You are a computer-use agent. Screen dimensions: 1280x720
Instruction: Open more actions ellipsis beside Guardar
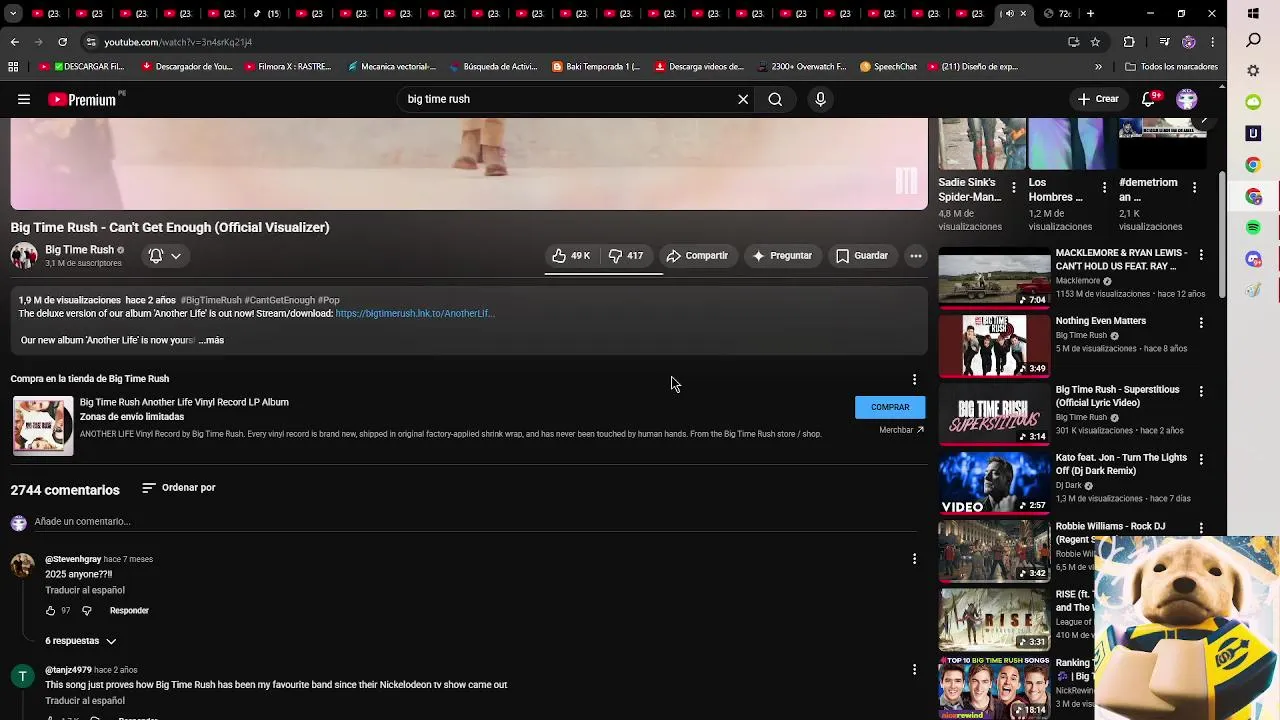(915, 256)
